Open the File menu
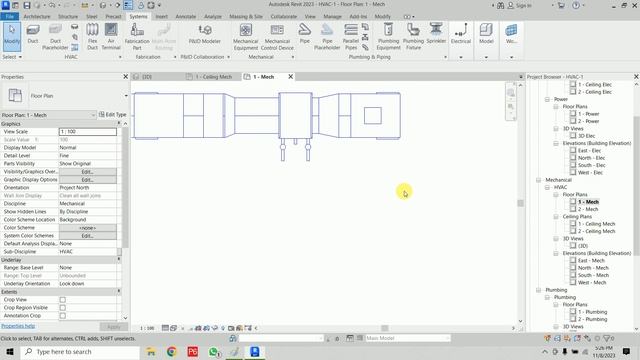The height and width of the screenshot is (360, 640). tap(9, 16)
